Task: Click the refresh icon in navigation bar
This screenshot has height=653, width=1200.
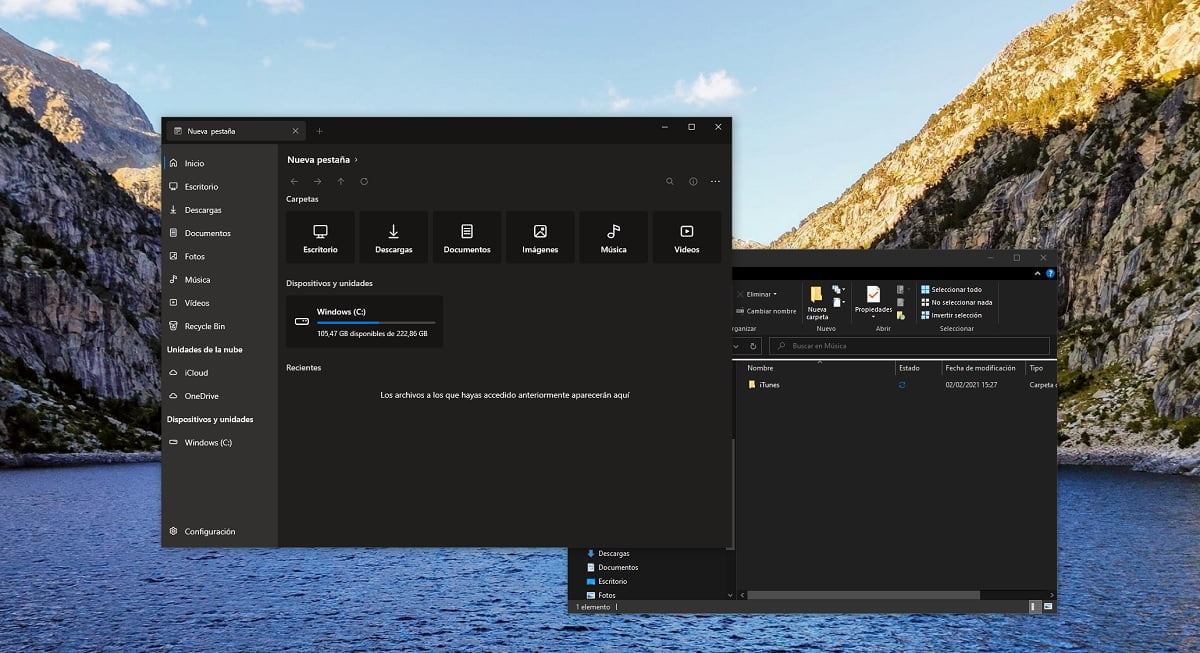Action: coord(364,182)
